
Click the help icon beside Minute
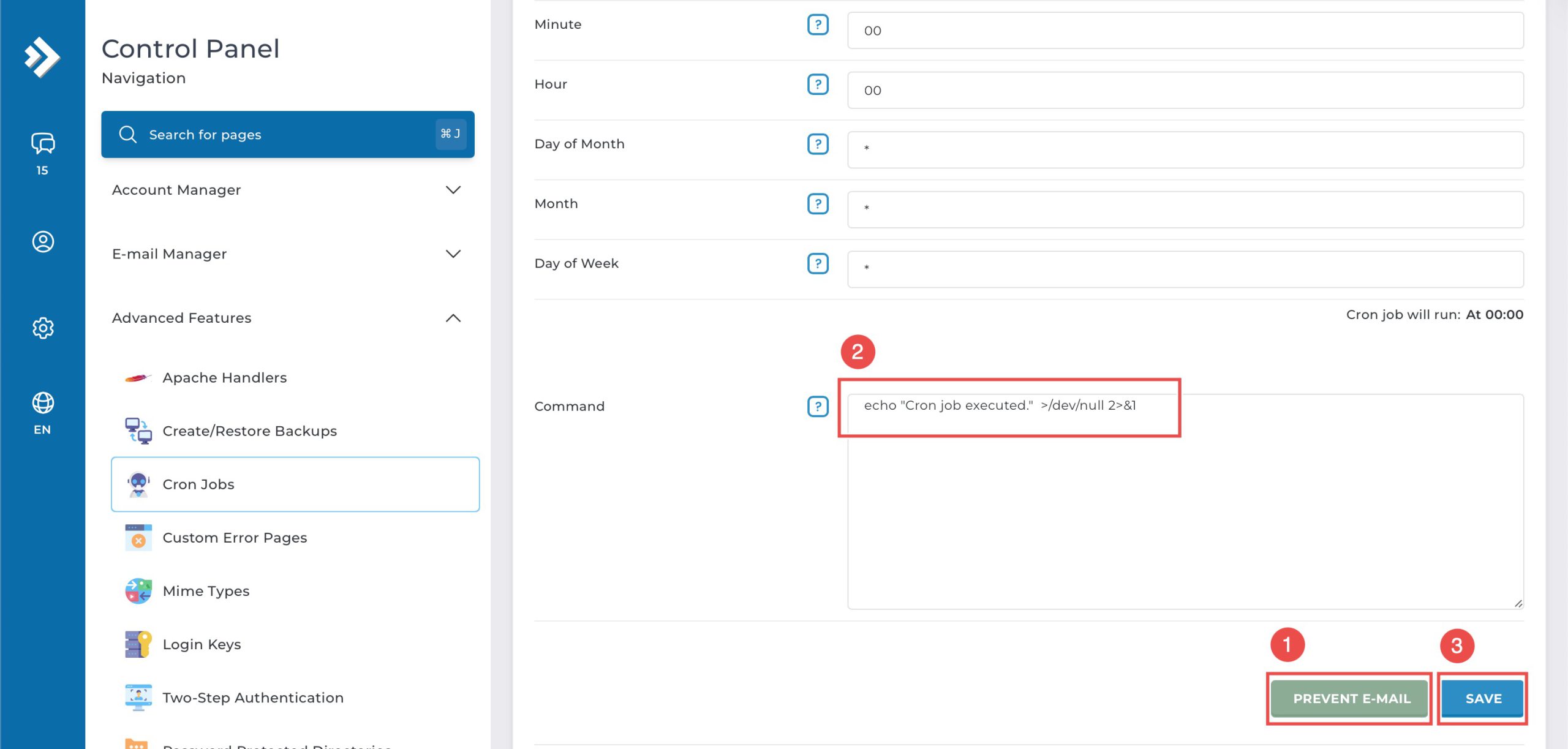817,25
